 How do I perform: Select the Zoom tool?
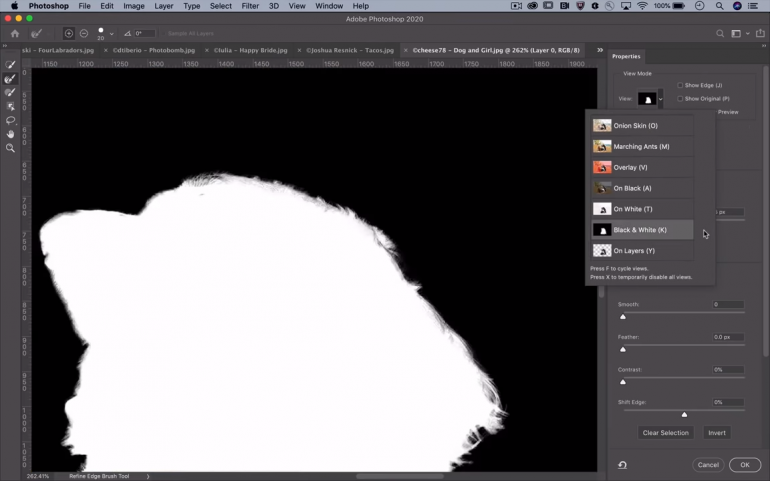pos(11,148)
